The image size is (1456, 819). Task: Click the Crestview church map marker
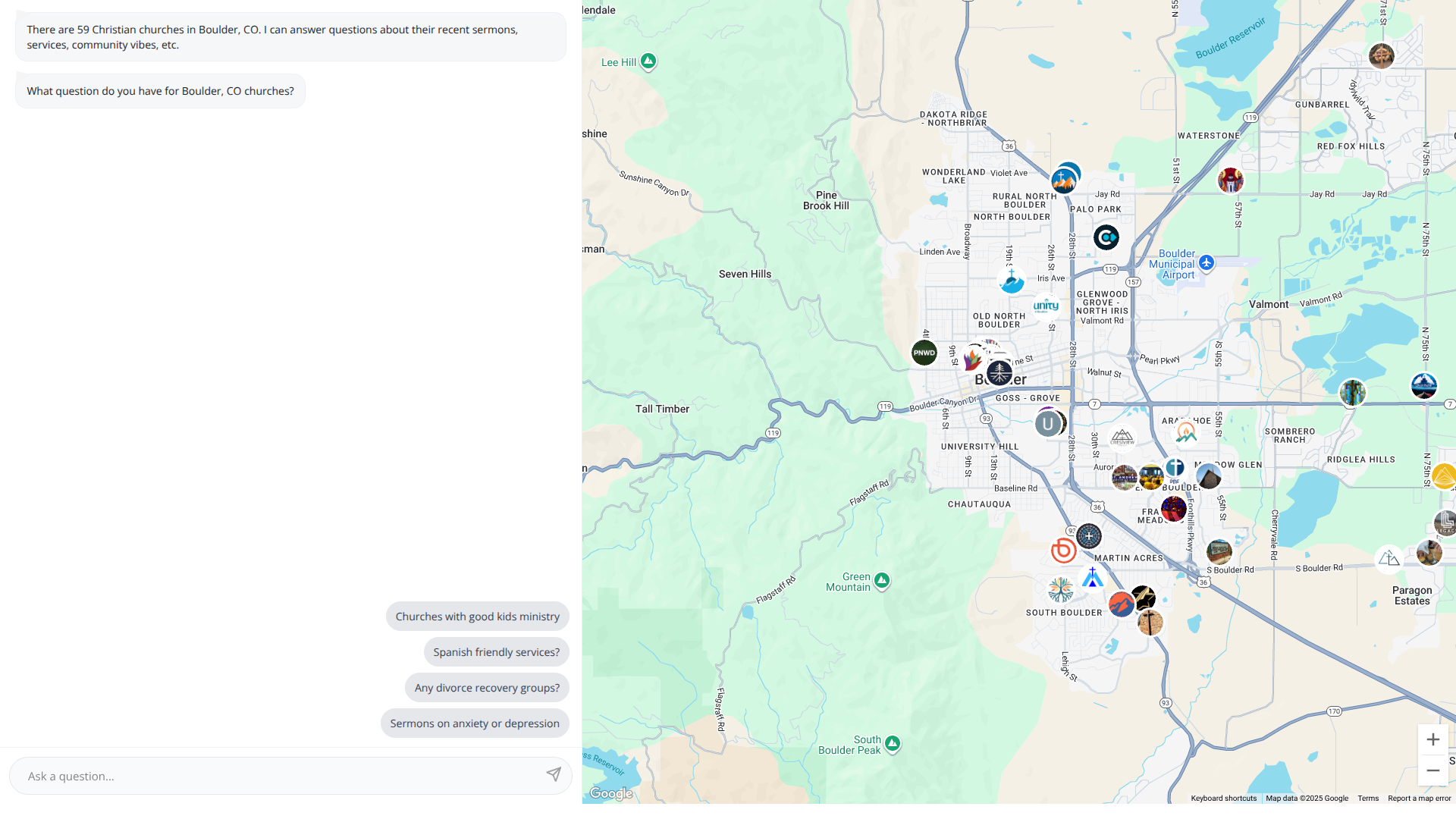(x=1122, y=438)
